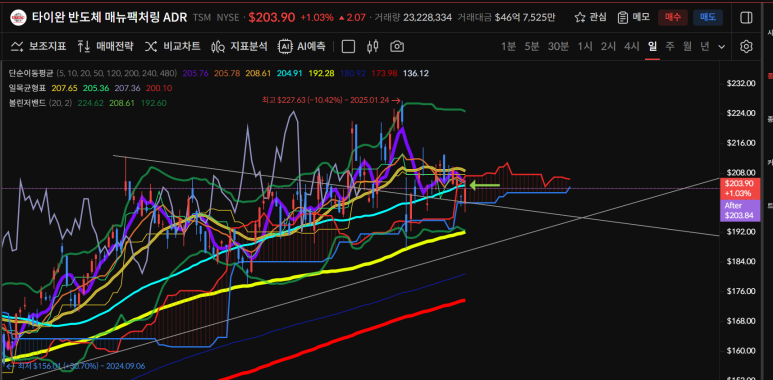Click the stock name 타이완 반도체 매뉴팩처링 ADR

109,18
